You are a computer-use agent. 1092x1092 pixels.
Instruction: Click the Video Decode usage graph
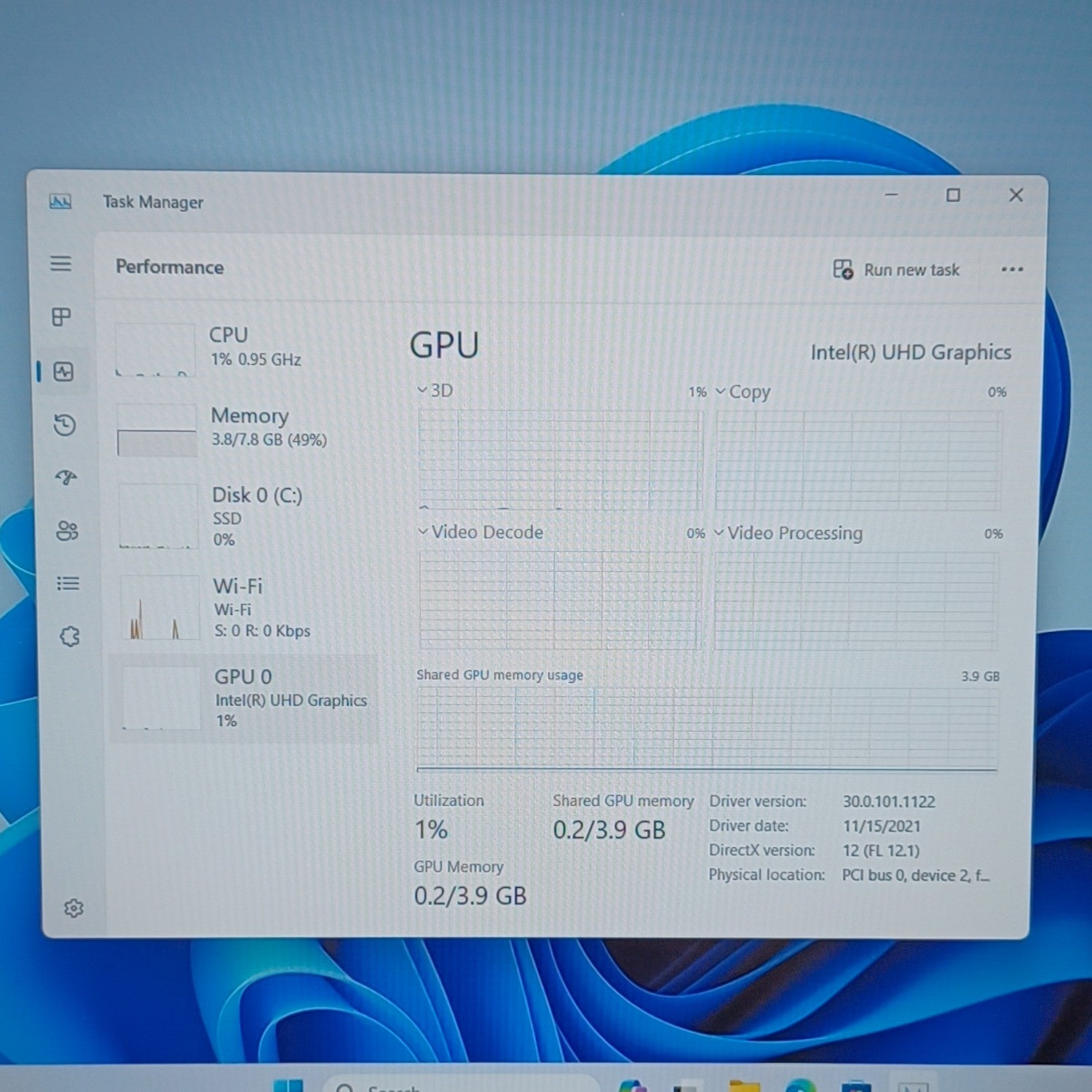[x=560, y=600]
